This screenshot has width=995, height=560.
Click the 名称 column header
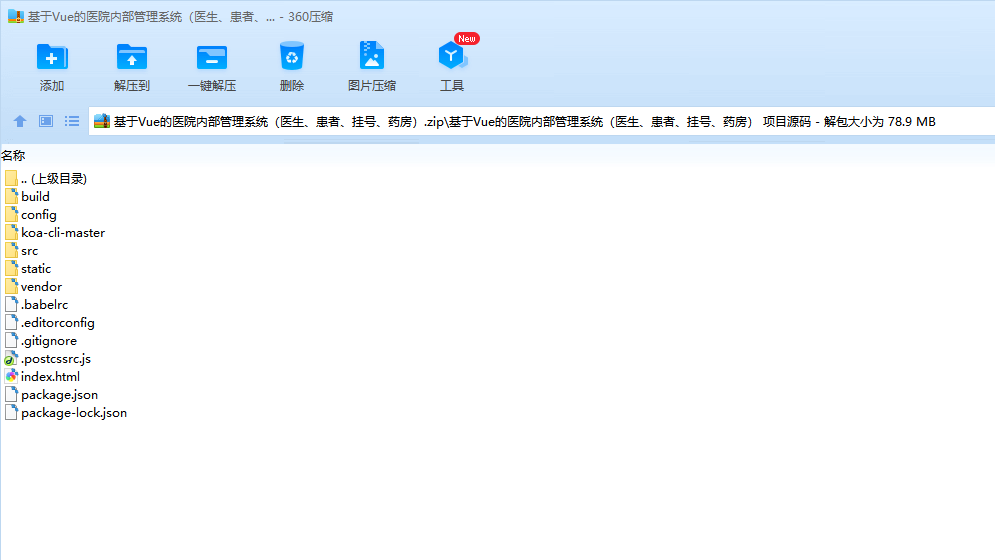(13, 156)
